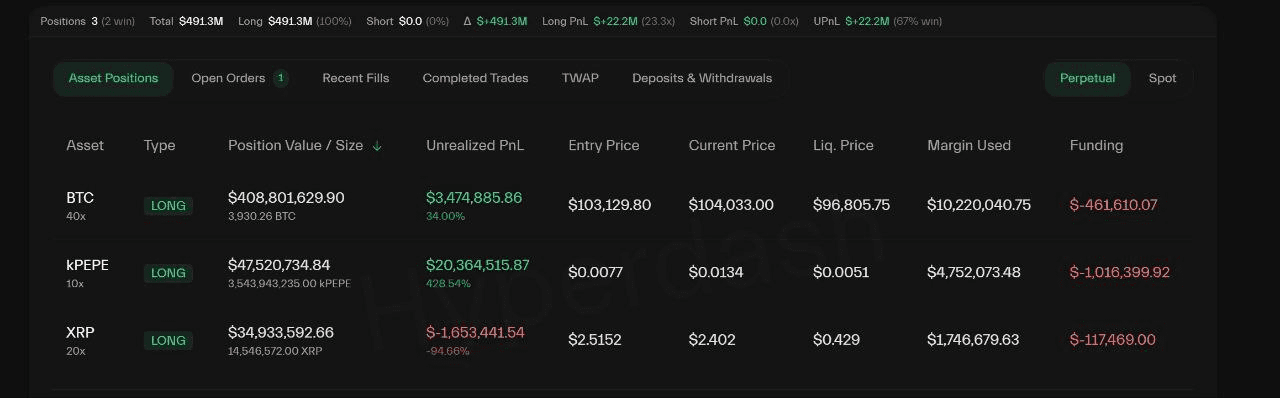The width and height of the screenshot is (1280, 398).
Task: Select the TWAP tab
Action: tap(580, 78)
